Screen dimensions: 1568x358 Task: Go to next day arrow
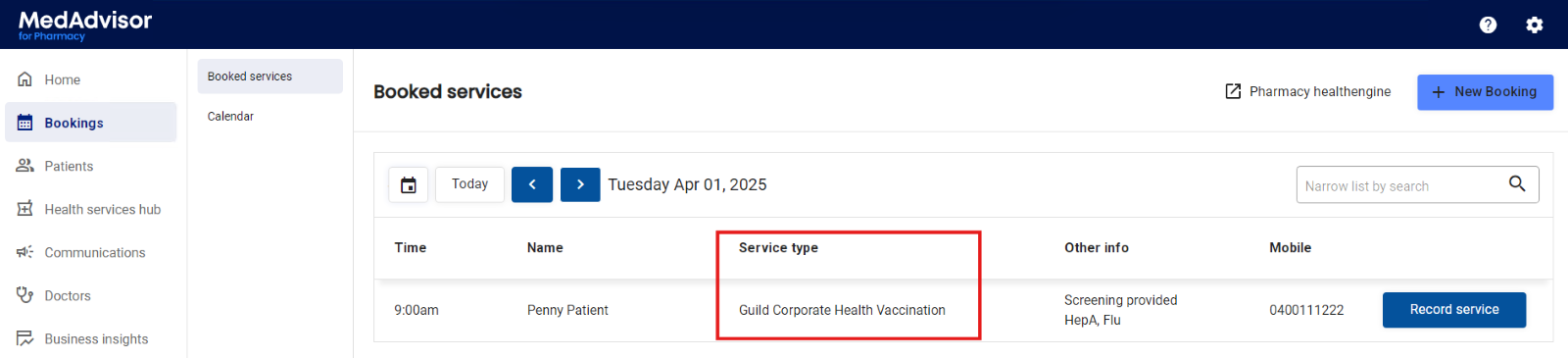580,184
